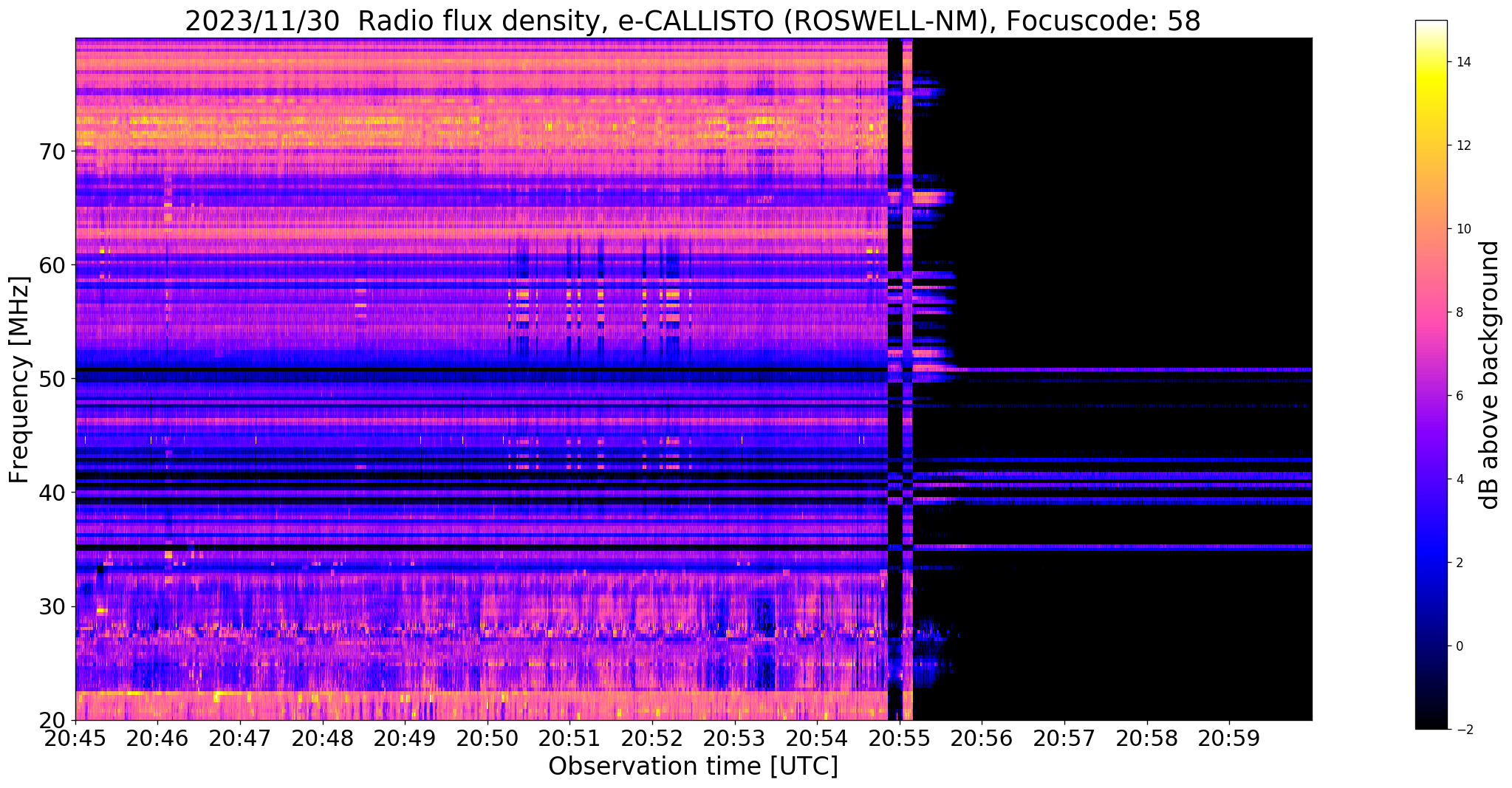Click the 20:50 time tick label
The image size is (1512, 788).
(x=488, y=738)
